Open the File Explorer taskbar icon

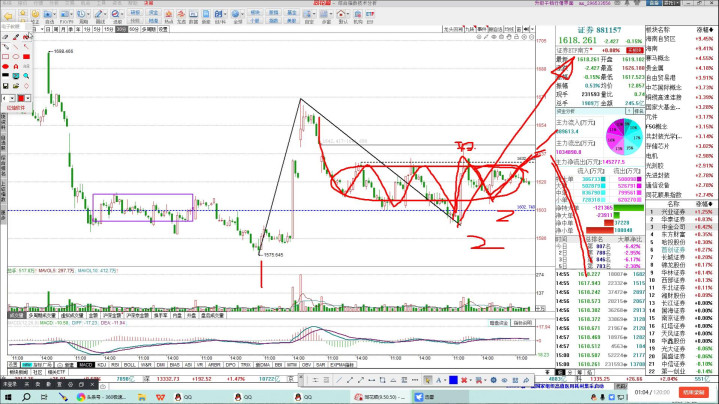click(142, 397)
